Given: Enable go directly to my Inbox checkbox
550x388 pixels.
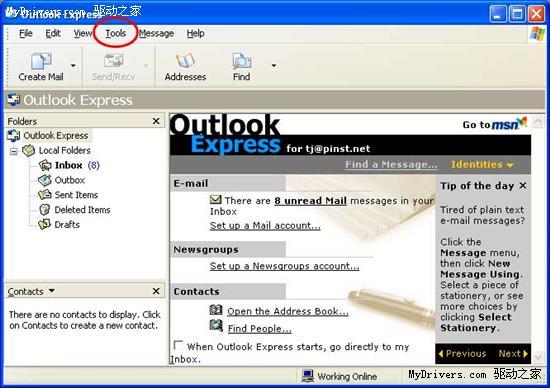Looking at the screenshot, I should 178,345.
